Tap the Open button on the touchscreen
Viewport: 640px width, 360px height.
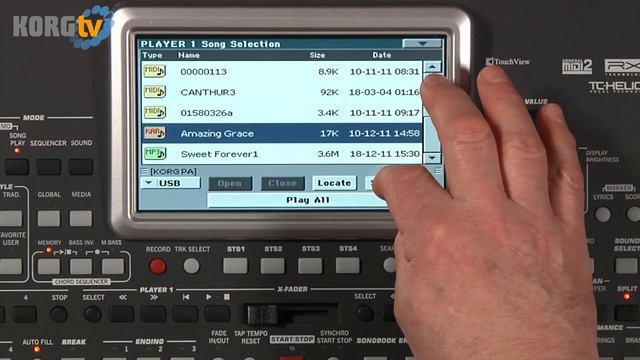[230, 184]
